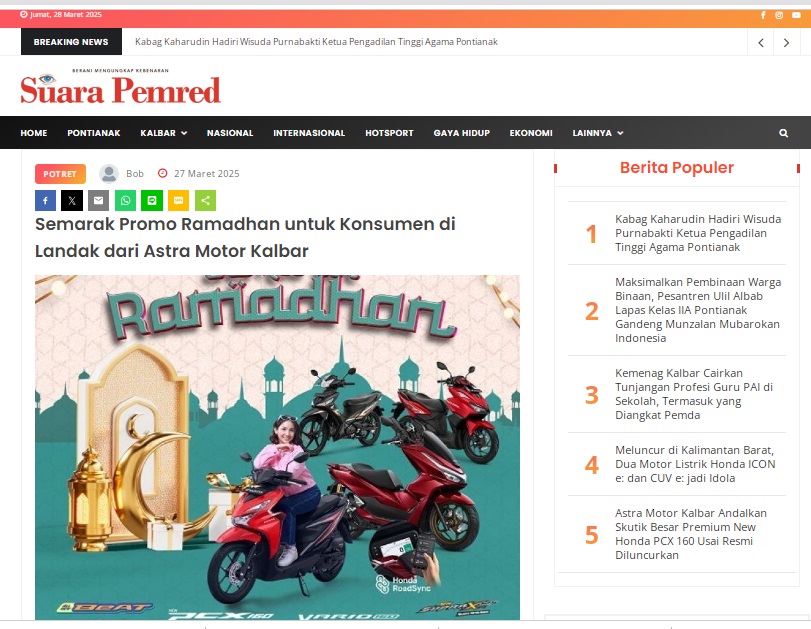Expand the Lainnya dropdown menu

(x=597, y=133)
